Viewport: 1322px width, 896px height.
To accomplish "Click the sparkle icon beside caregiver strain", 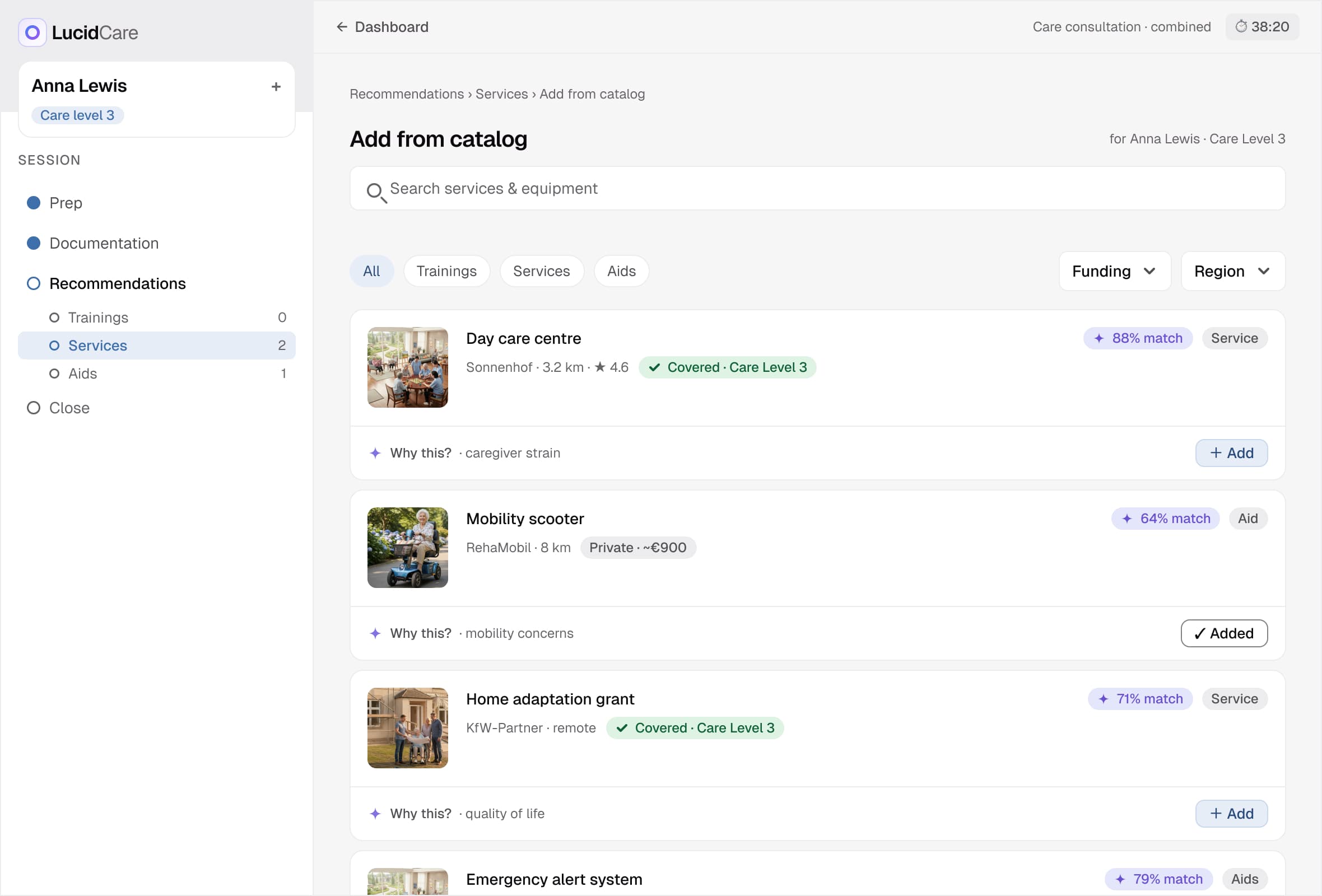I will click(x=375, y=453).
